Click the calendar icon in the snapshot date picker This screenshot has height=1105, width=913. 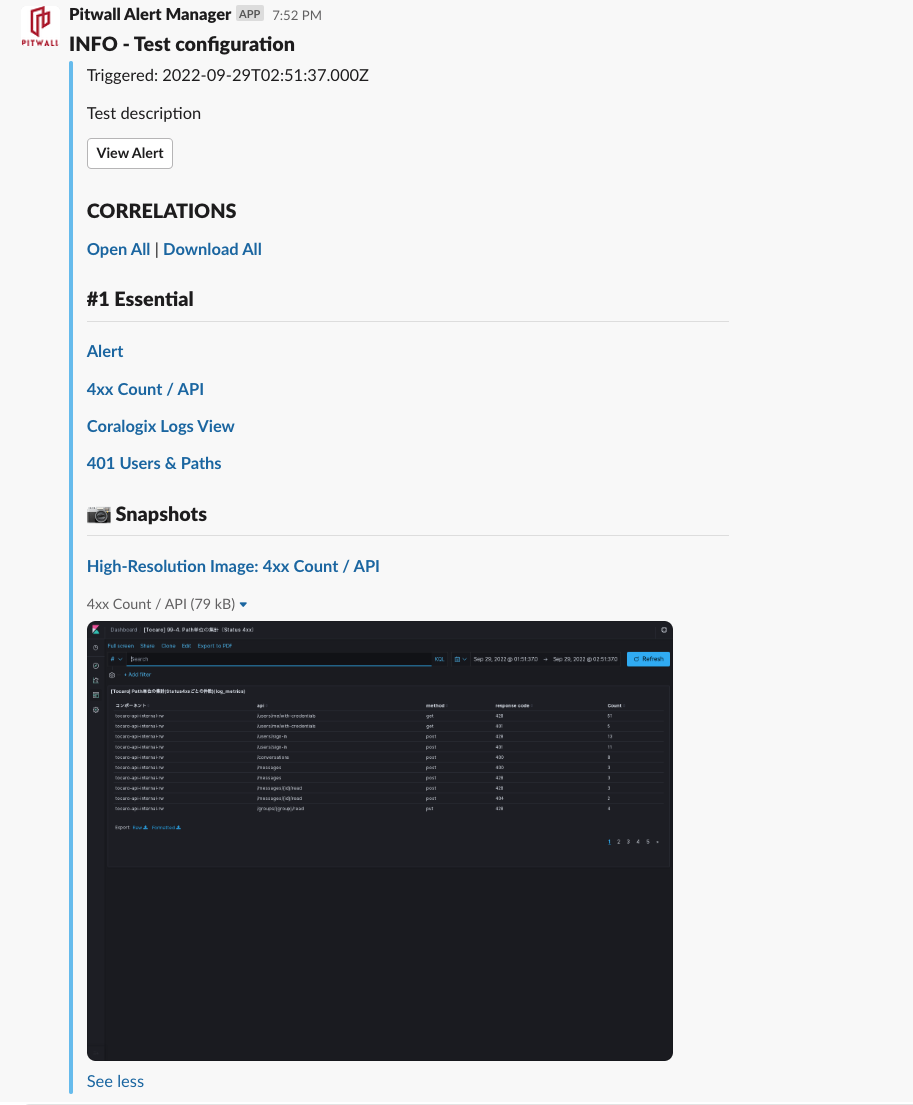(x=458, y=659)
